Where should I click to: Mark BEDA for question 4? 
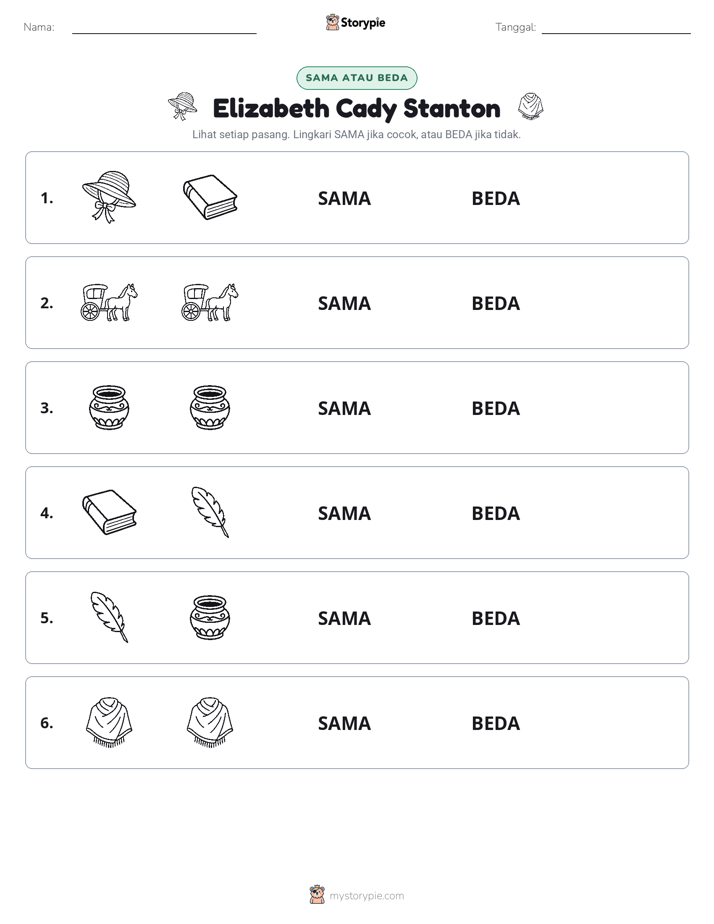[x=495, y=513]
